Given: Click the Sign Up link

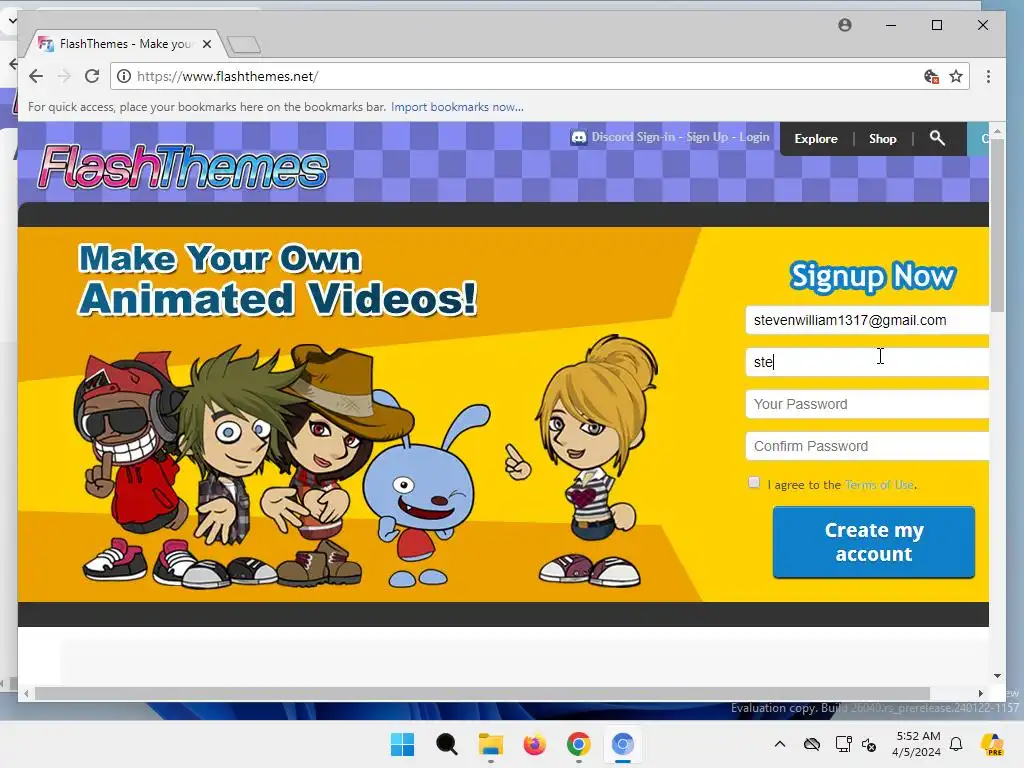Looking at the screenshot, I should click(707, 137).
